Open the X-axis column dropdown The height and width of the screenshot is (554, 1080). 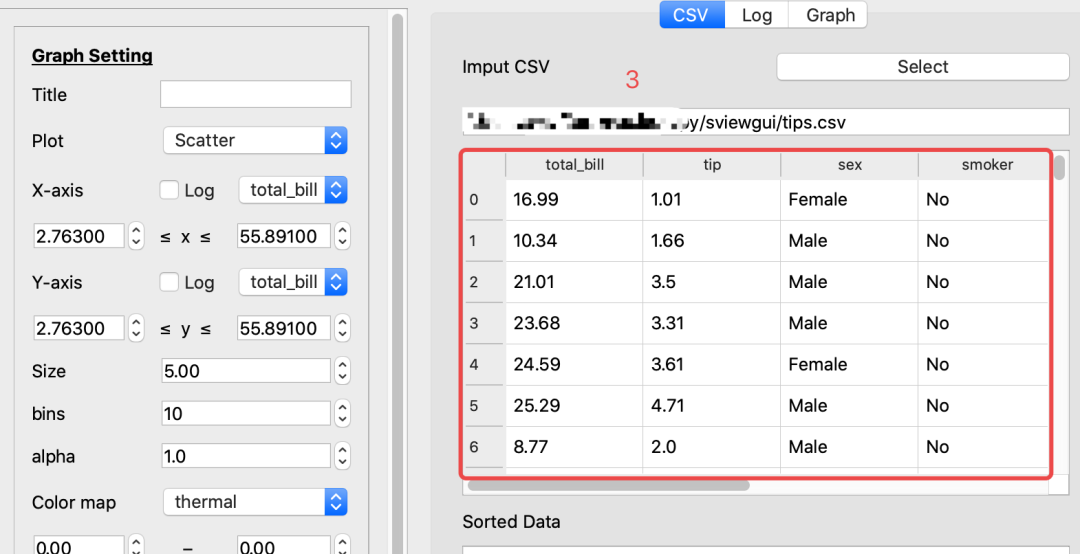tap(293, 190)
